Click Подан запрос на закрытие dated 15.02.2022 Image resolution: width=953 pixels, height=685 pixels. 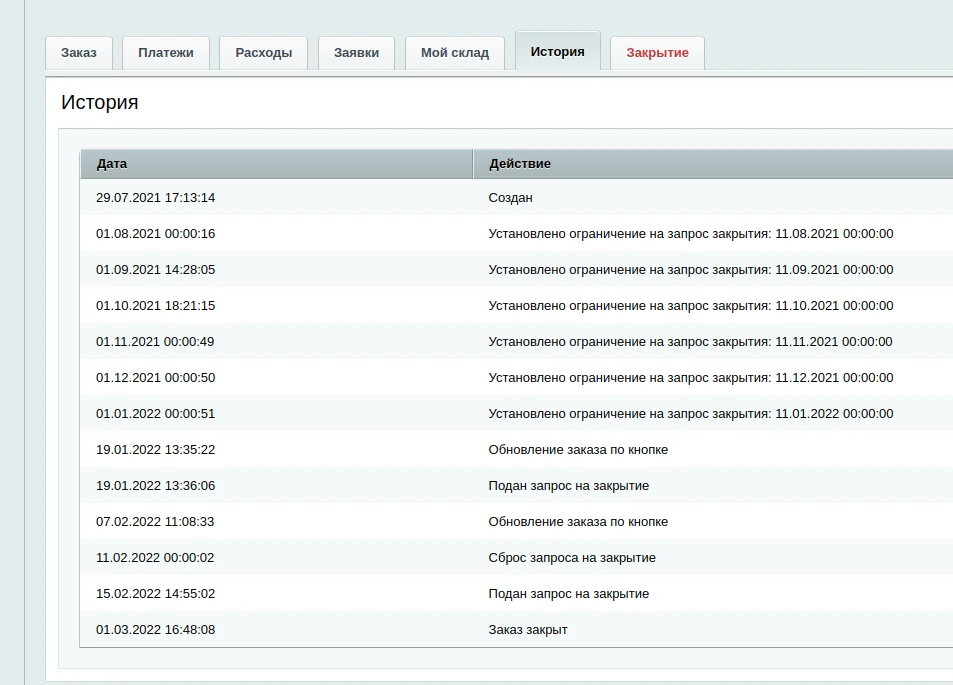pyautogui.click(x=569, y=593)
